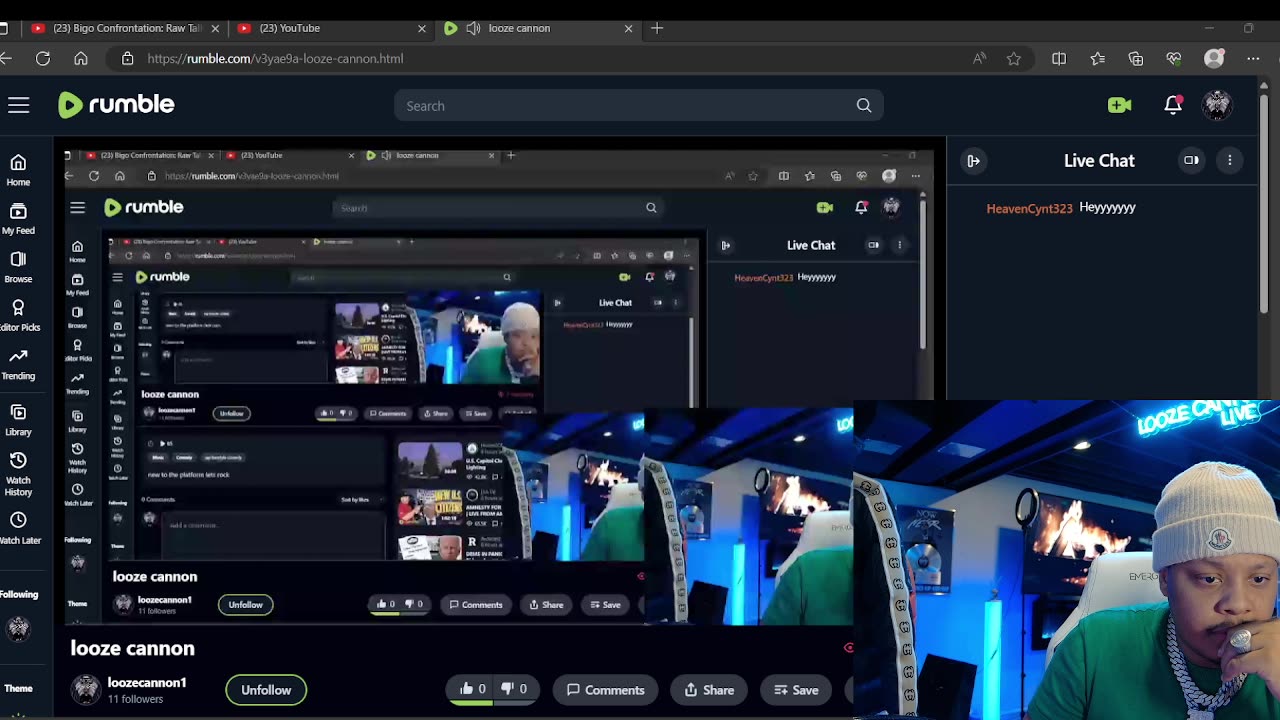Open the user avatar menu in the Rumble header
This screenshot has height=720, width=1280.
[1217, 105]
